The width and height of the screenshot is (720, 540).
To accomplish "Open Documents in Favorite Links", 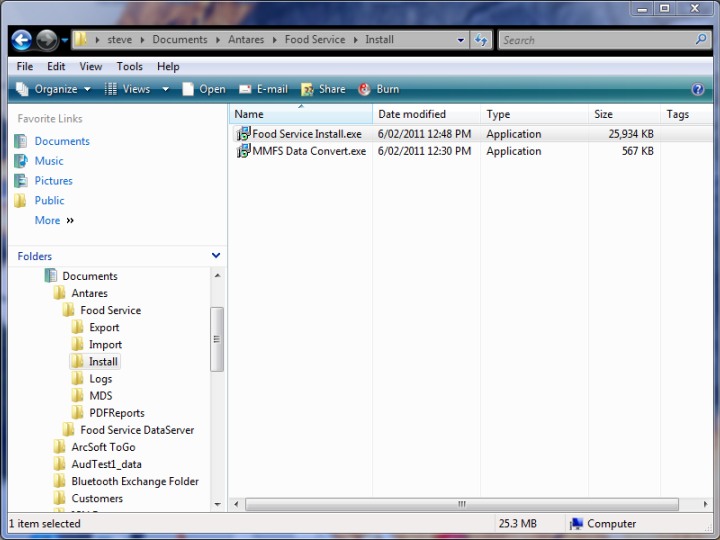I will [x=62, y=141].
